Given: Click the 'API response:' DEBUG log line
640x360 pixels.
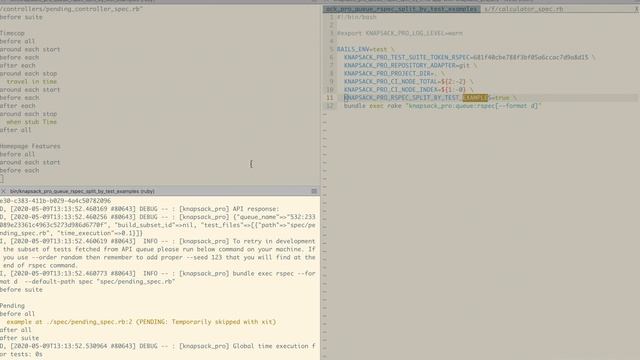Looking at the screenshot, I should click(140, 209).
